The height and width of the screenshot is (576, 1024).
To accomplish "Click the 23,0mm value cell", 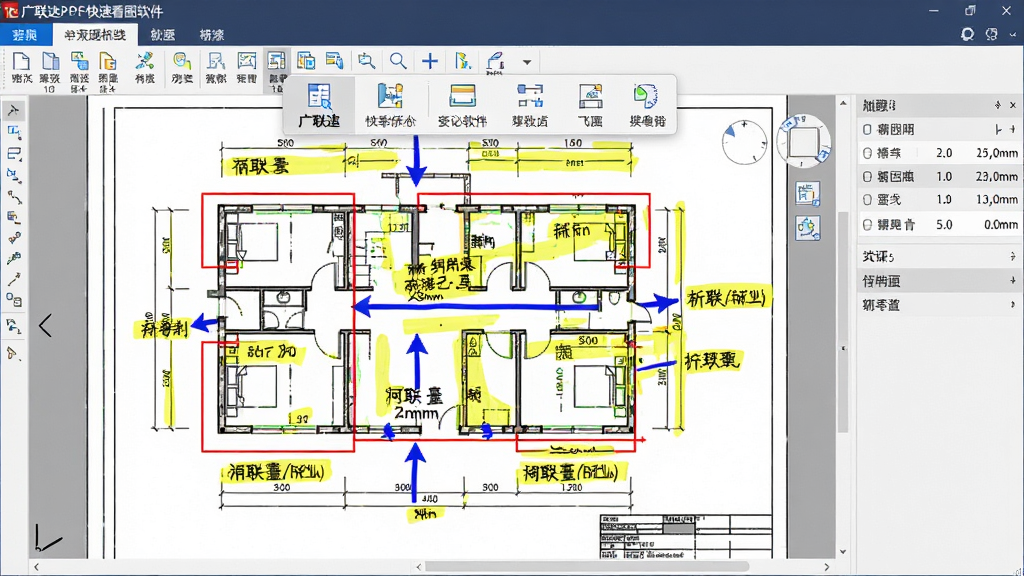I will click(x=997, y=176).
